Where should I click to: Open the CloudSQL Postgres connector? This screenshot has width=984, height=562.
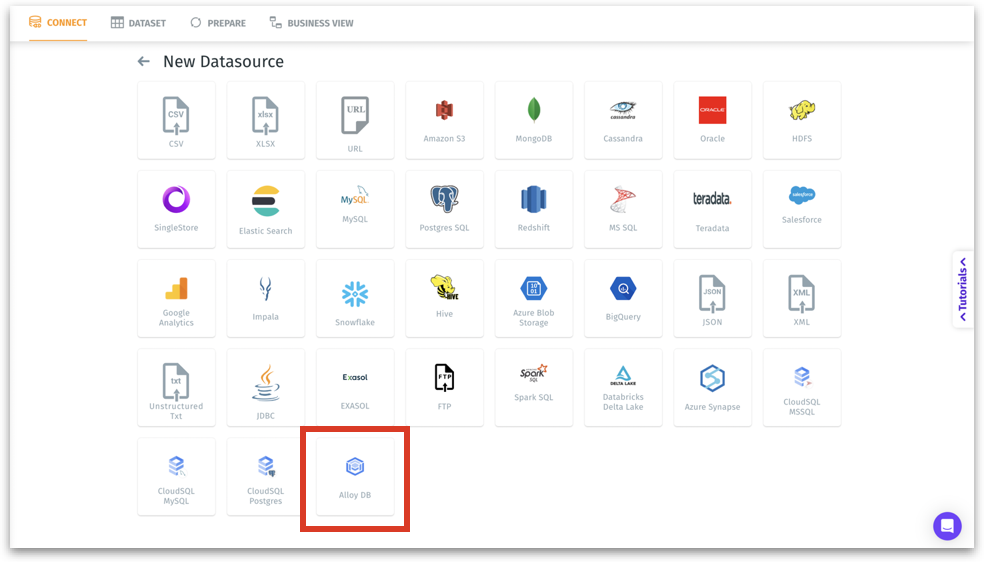point(265,477)
